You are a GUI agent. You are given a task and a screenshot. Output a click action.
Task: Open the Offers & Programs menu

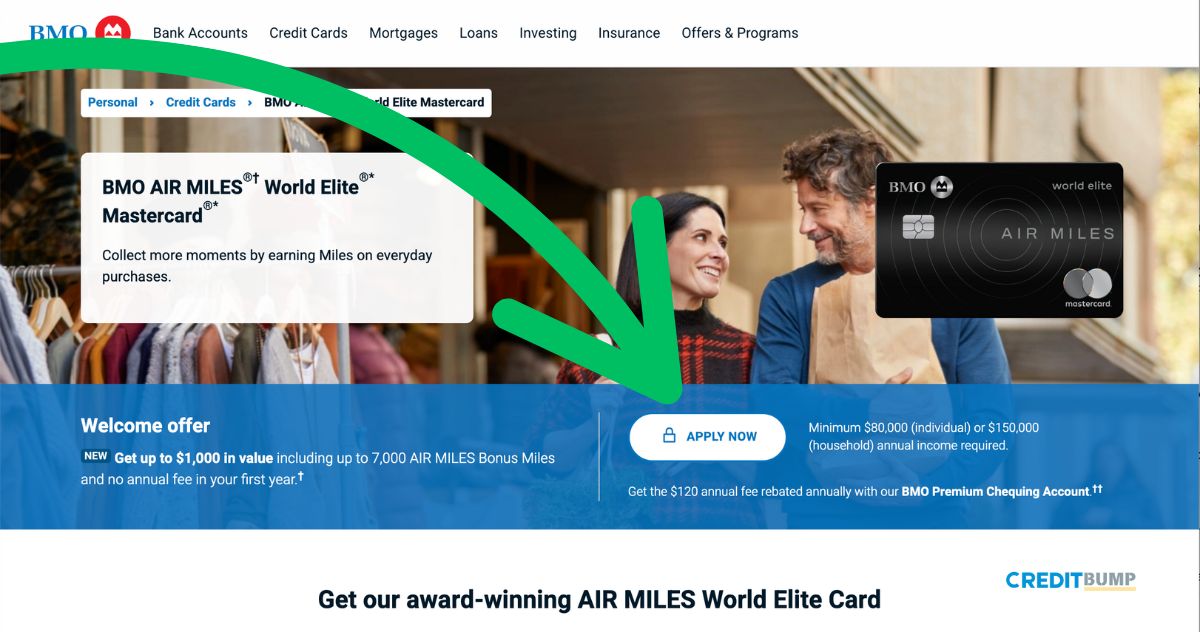click(x=740, y=33)
